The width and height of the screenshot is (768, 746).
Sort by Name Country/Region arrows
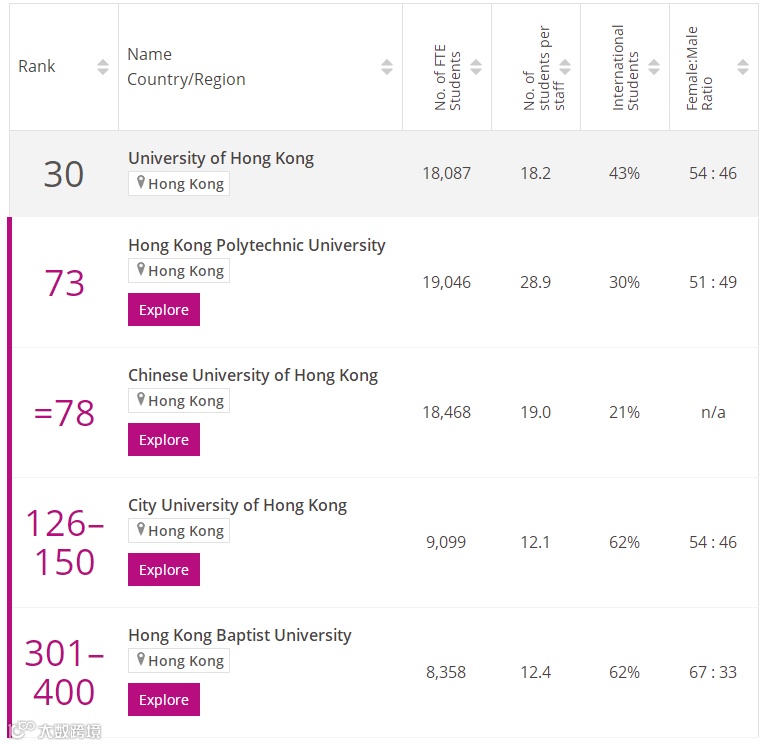[x=387, y=67]
